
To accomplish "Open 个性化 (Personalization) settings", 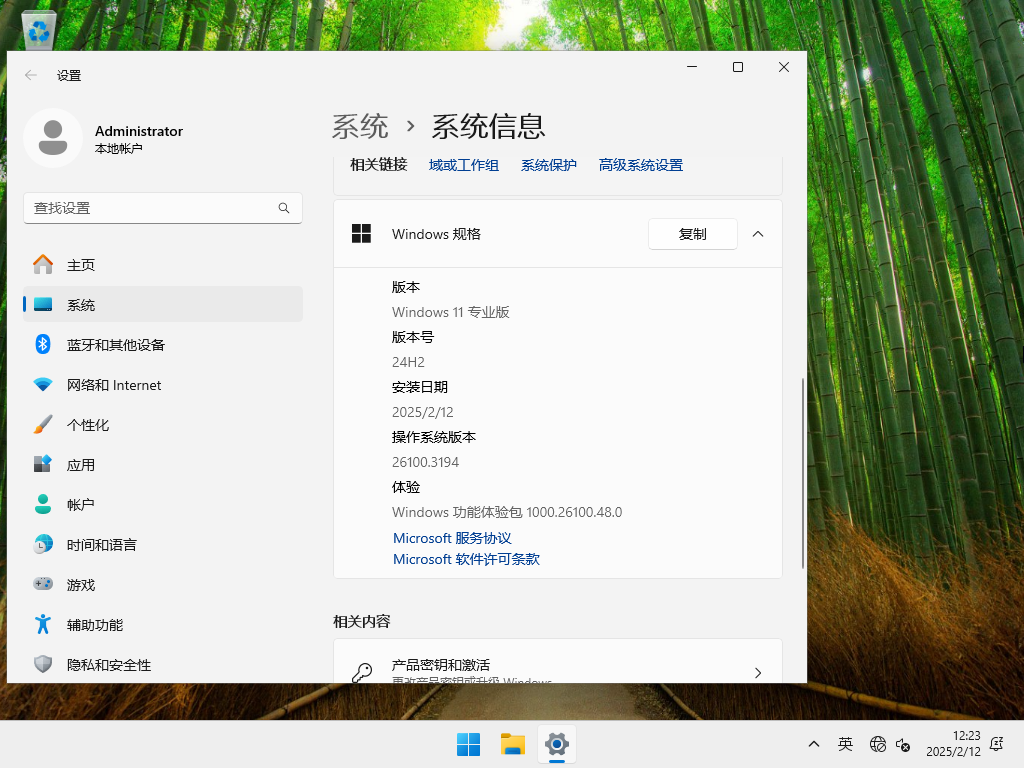I will tap(89, 424).
